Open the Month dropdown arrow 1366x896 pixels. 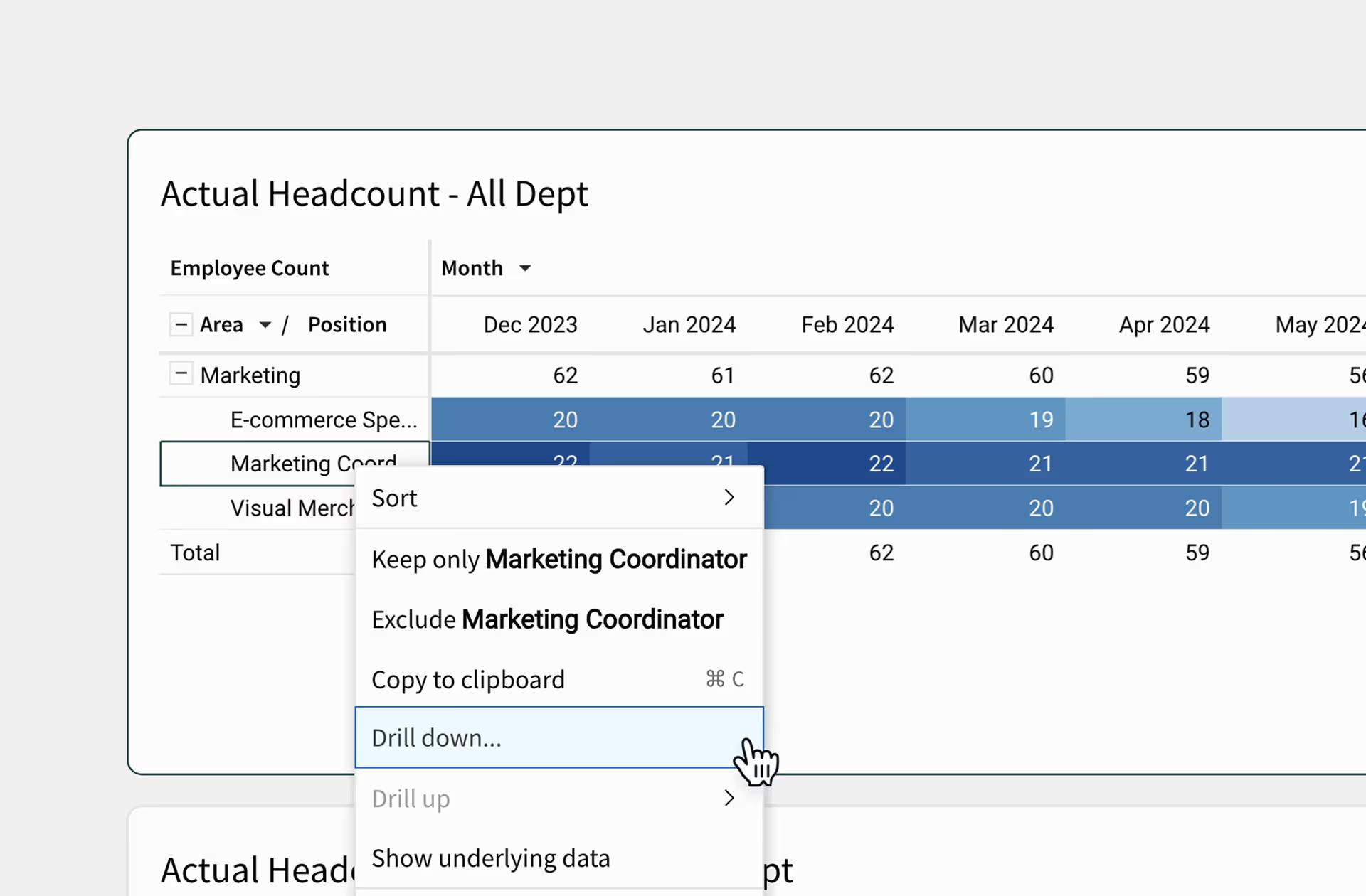point(525,268)
